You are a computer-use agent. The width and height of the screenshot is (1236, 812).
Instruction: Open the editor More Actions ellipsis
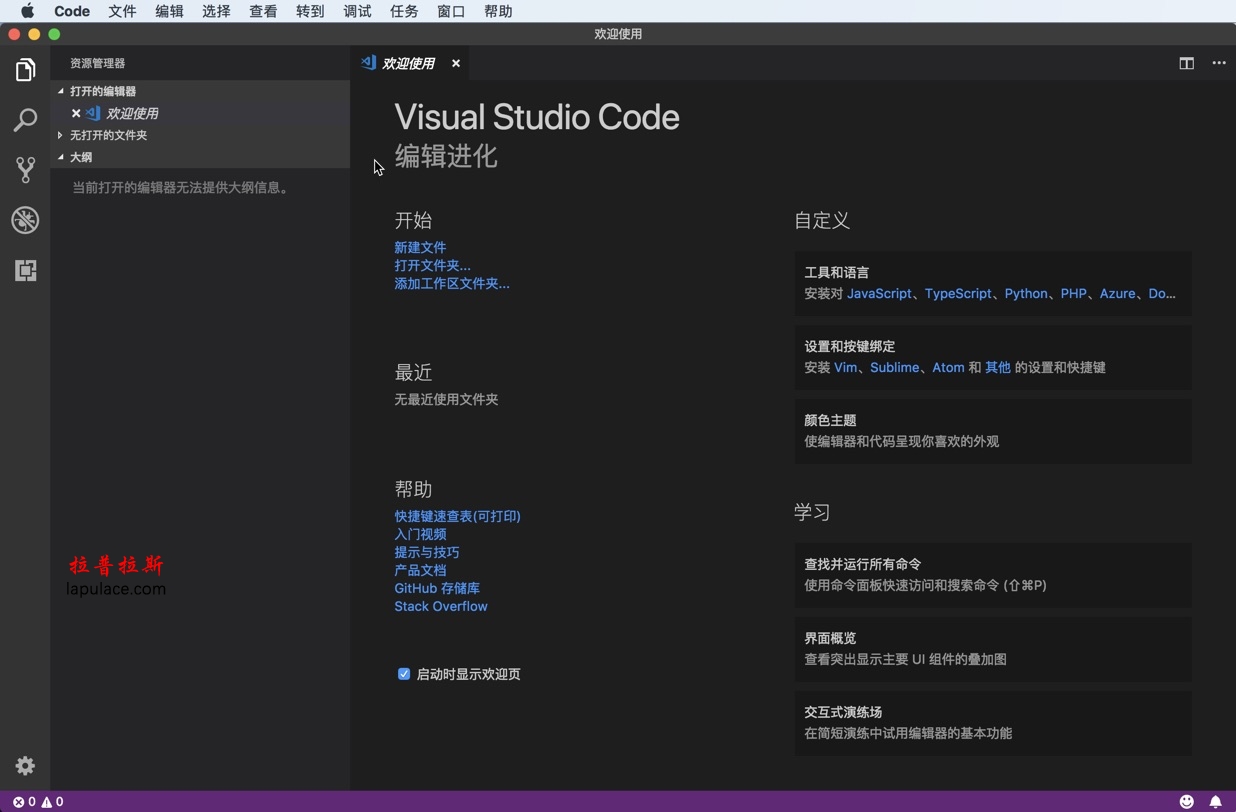[x=1219, y=63]
